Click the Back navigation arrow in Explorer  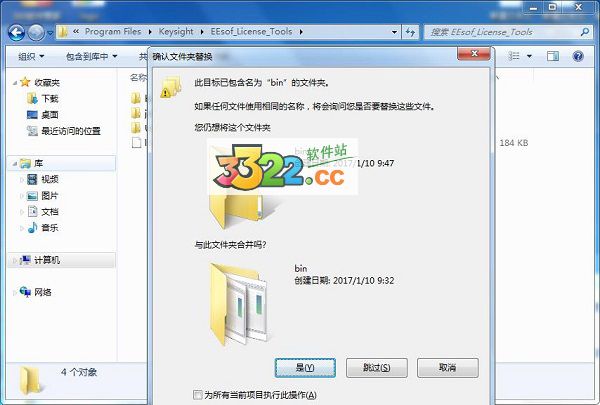click(16, 33)
